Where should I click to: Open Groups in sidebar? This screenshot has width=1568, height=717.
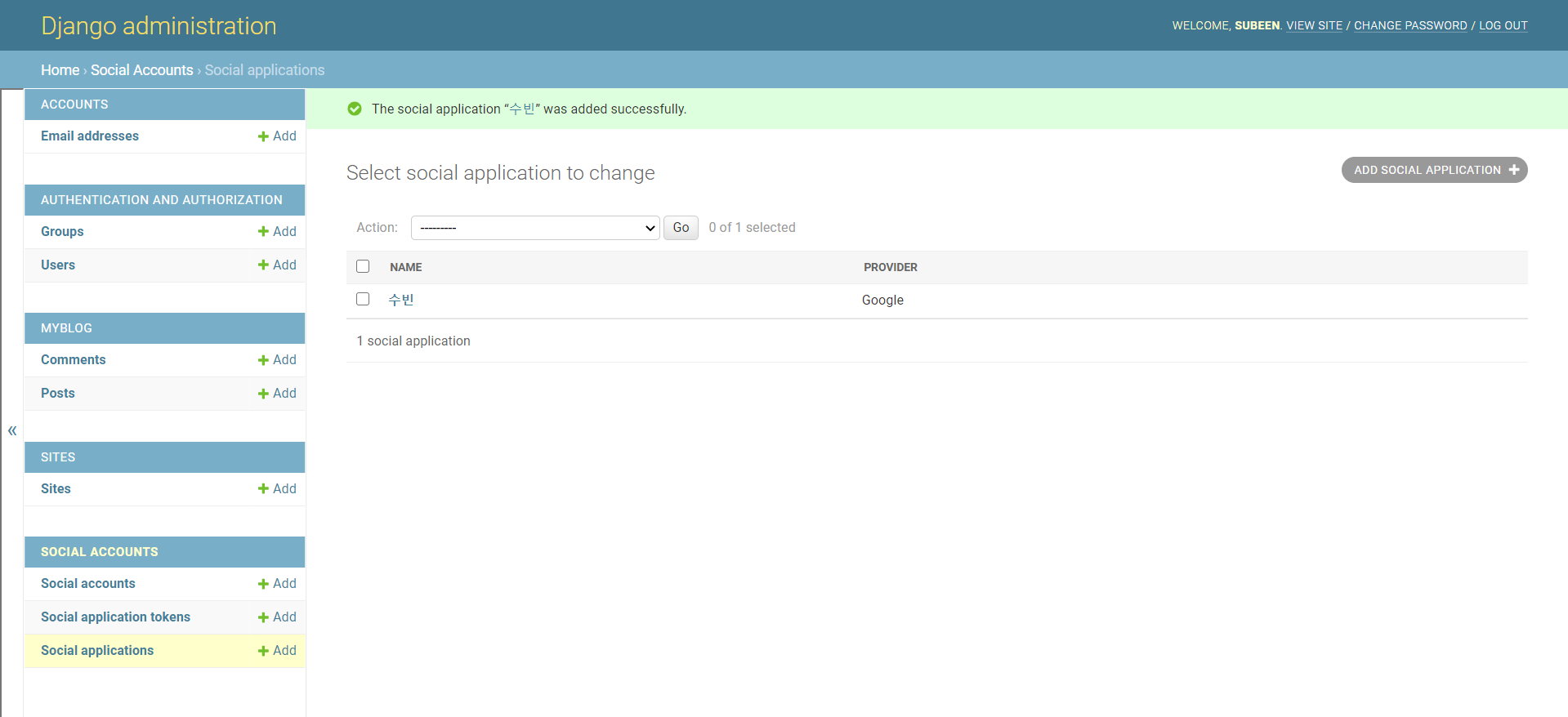pos(62,232)
